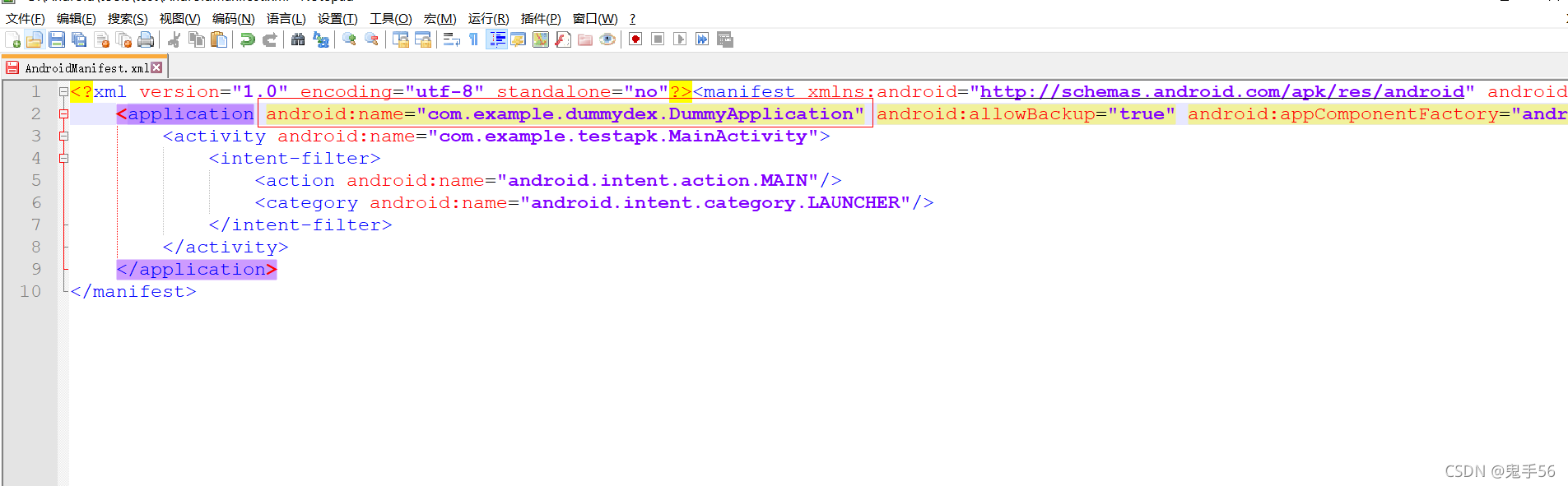Click the User Defined Language icon

(519, 39)
